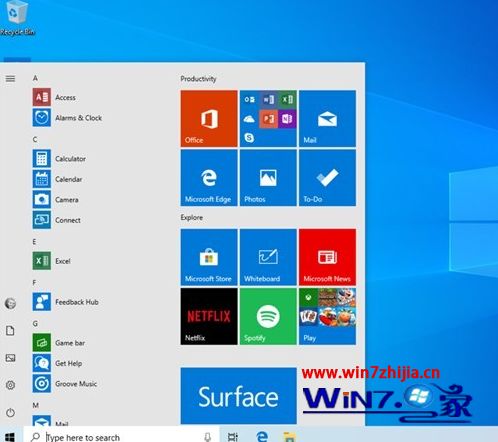The height and width of the screenshot is (442, 498).
Task: Open the Microsoft Store tile
Action: tap(209, 257)
